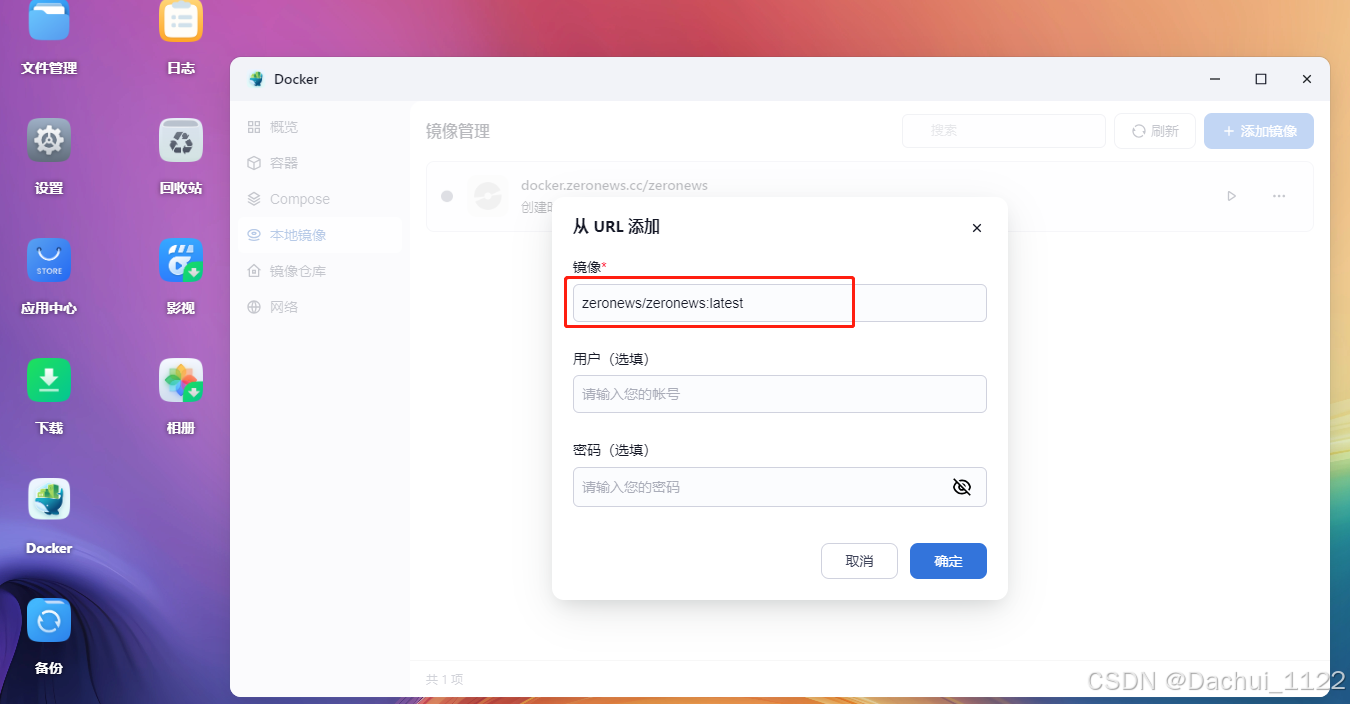Open the 日志 desktop icon
The width and height of the screenshot is (1350, 704).
pyautogui.click(x=181, y=22)
